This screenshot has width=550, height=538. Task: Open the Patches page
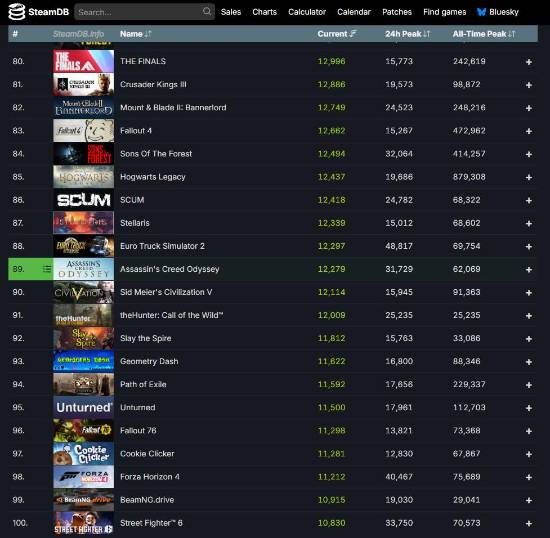[x=397, y=12]
